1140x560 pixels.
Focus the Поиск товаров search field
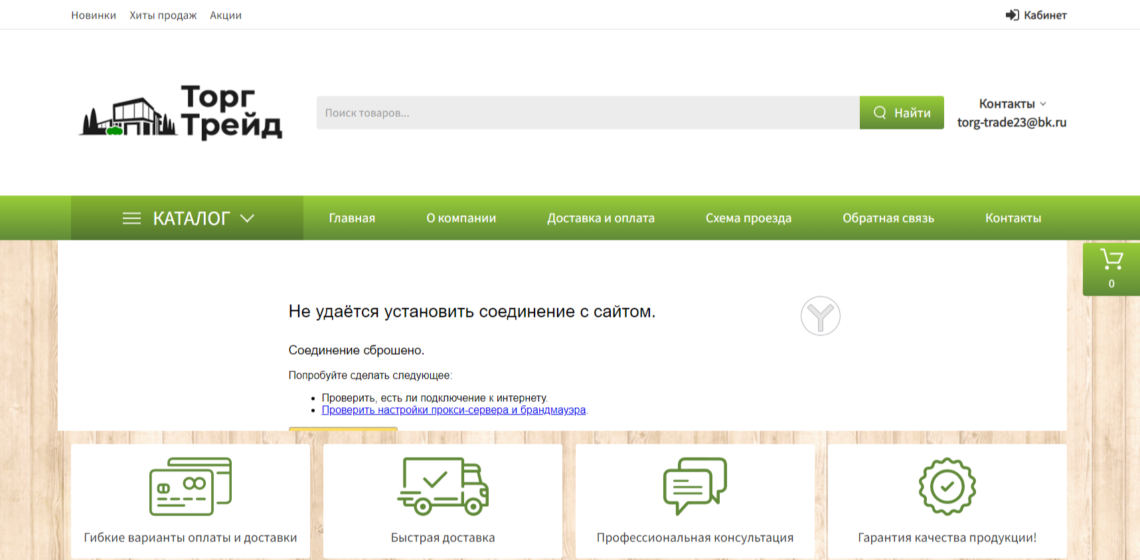coord(588,113)
